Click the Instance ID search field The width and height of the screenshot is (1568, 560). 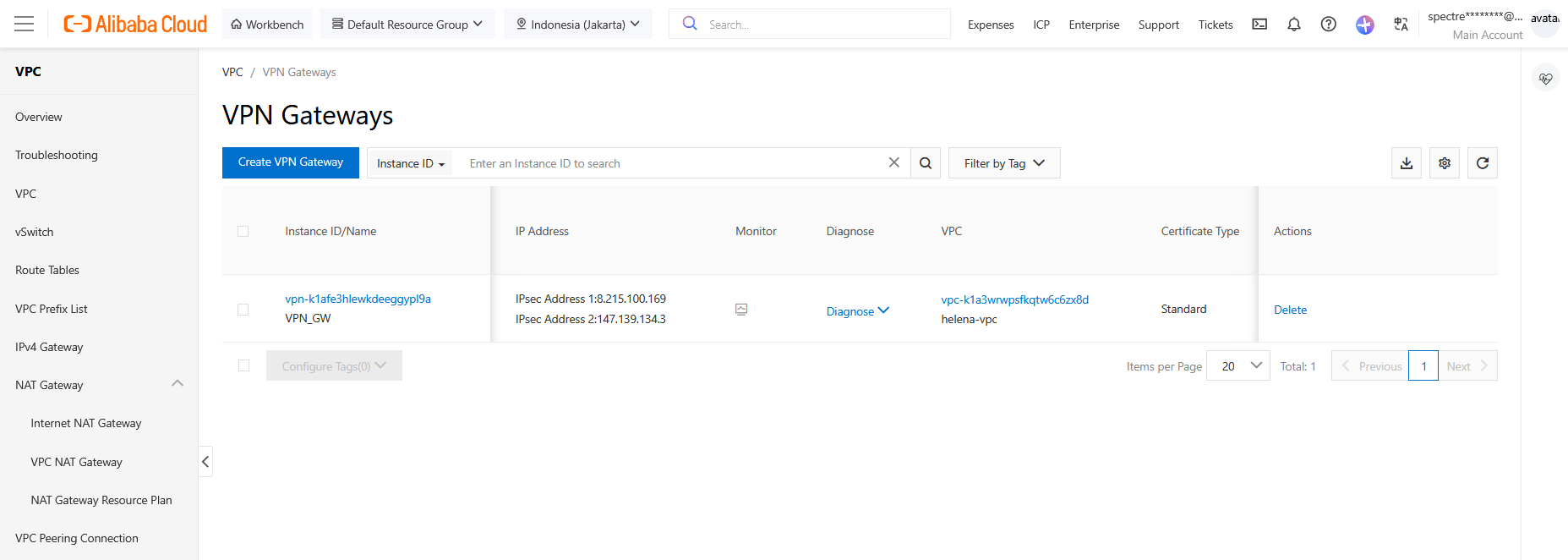tap(668, 163)
